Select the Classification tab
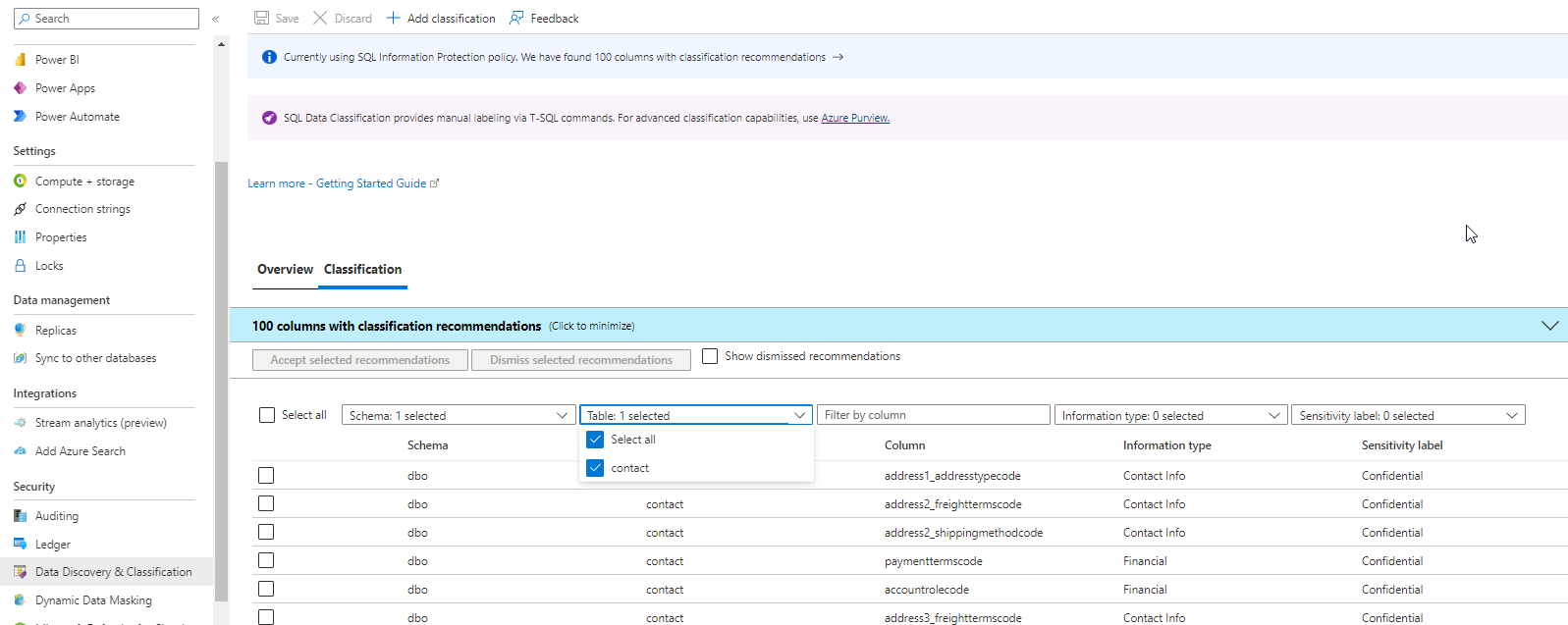This screenshot has width=1568, height=625. pos(363,270)
